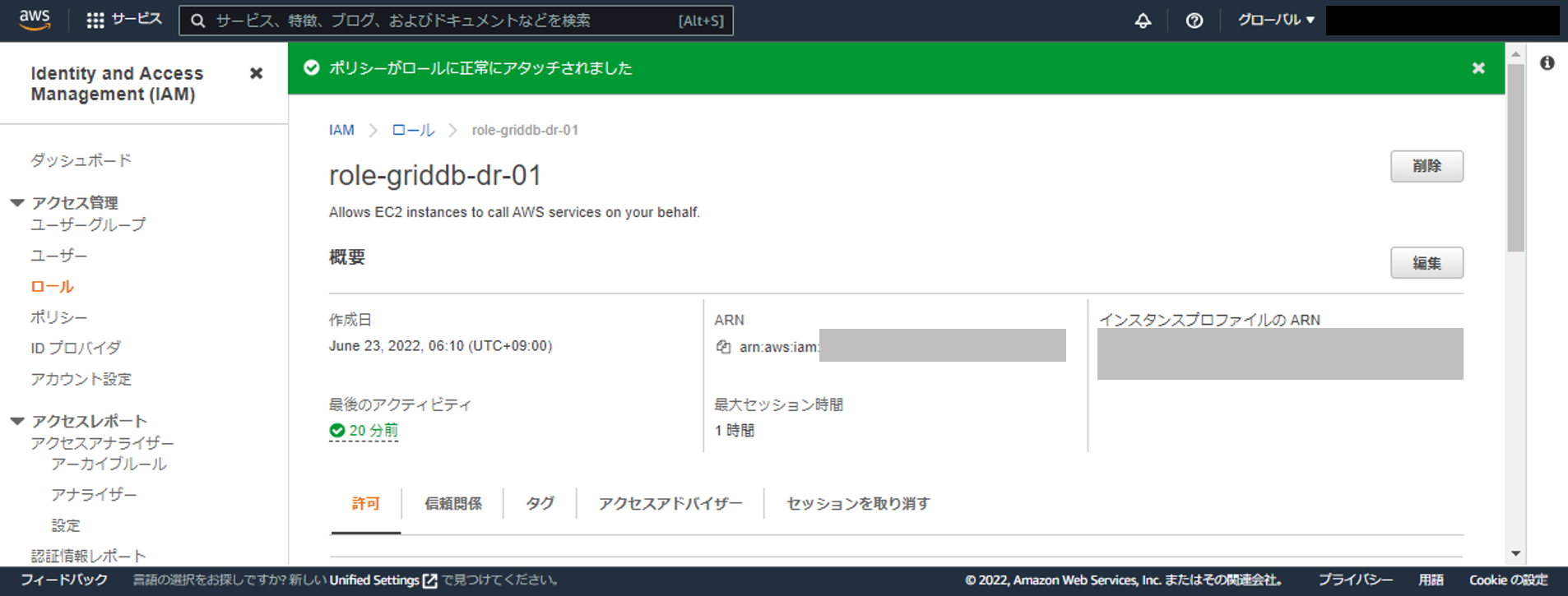Switch to the アクセスアドバイザー tab
Image resolution: width=1568 pixels, height=596 pixels.
coord(670,503)
